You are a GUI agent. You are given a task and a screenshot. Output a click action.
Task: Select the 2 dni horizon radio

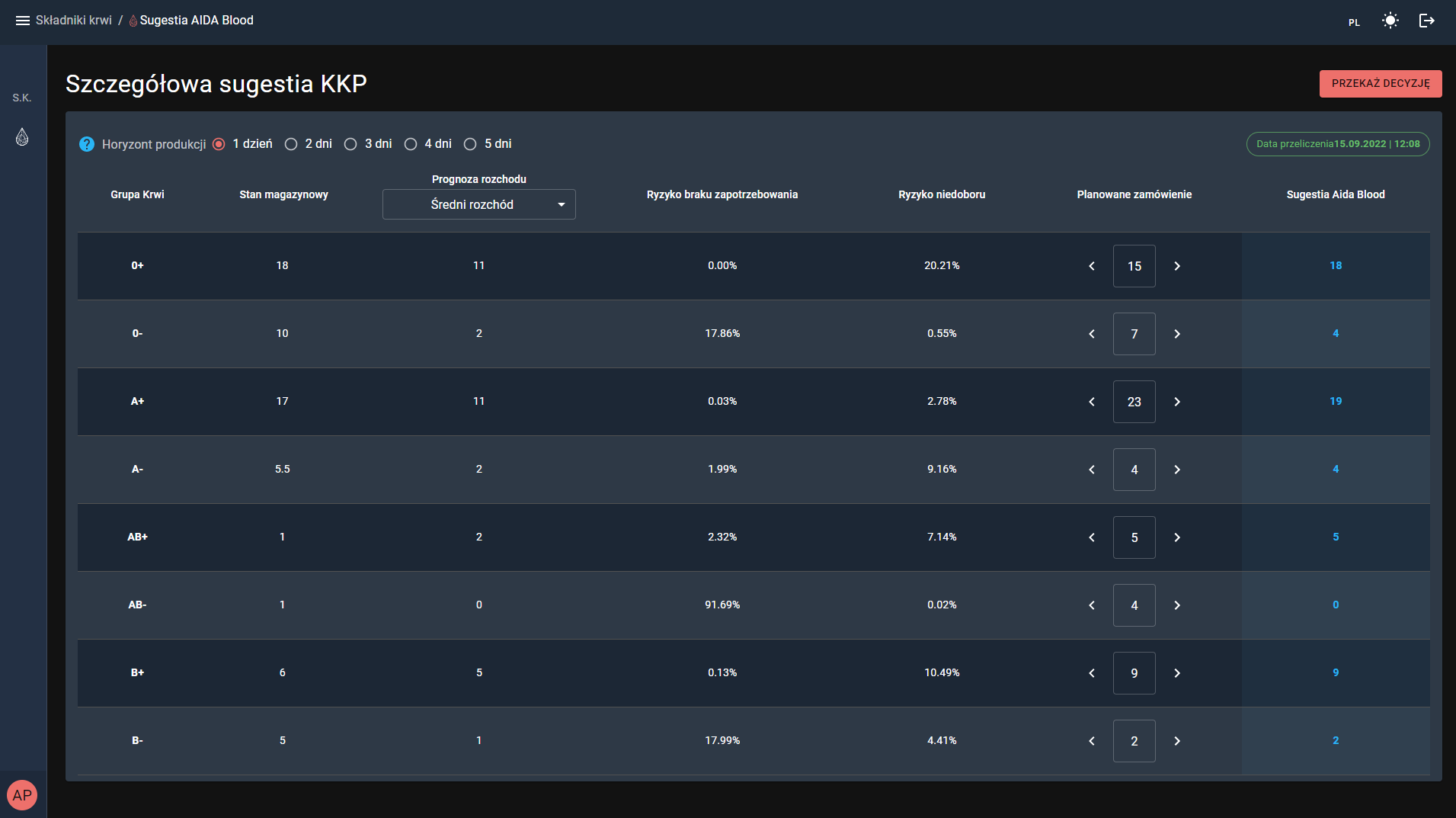point(291,144)
